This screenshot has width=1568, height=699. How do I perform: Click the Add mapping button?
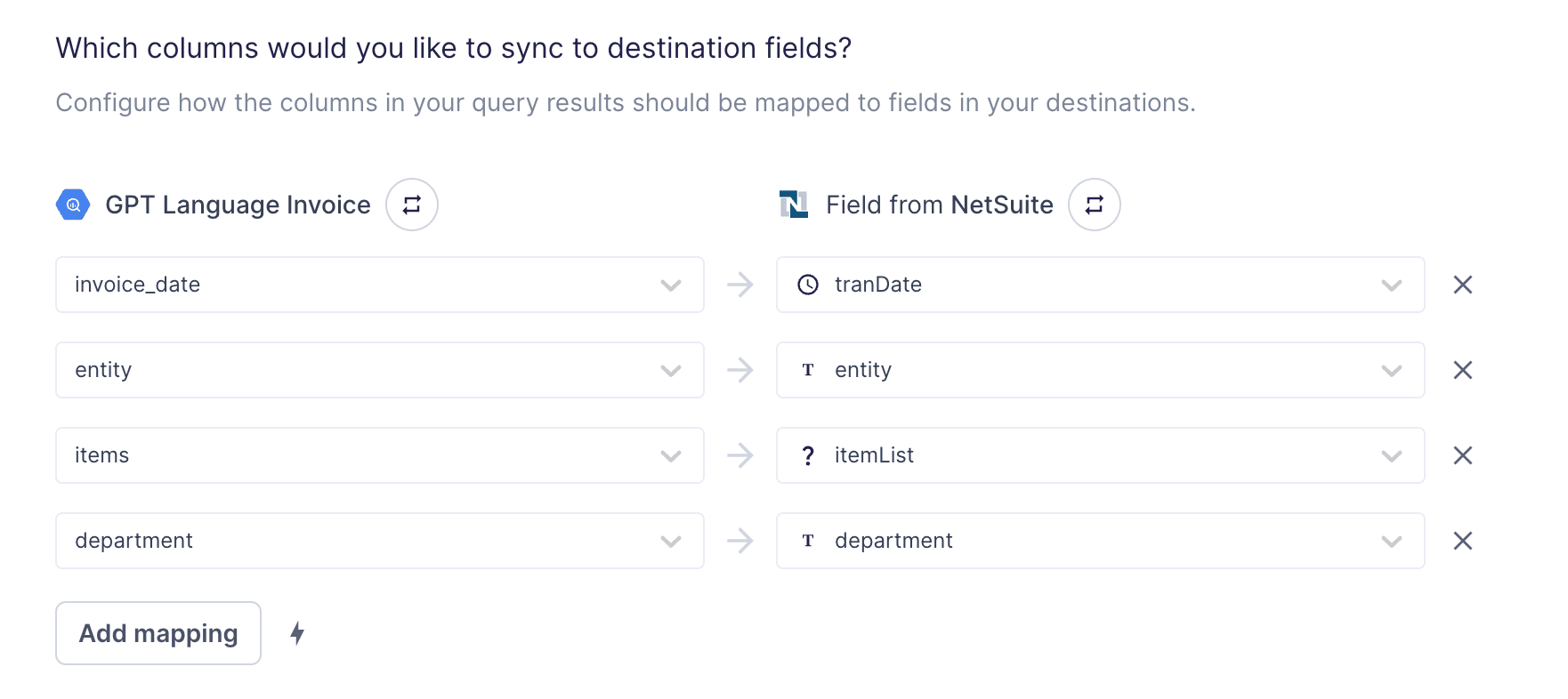pos(158,633)
